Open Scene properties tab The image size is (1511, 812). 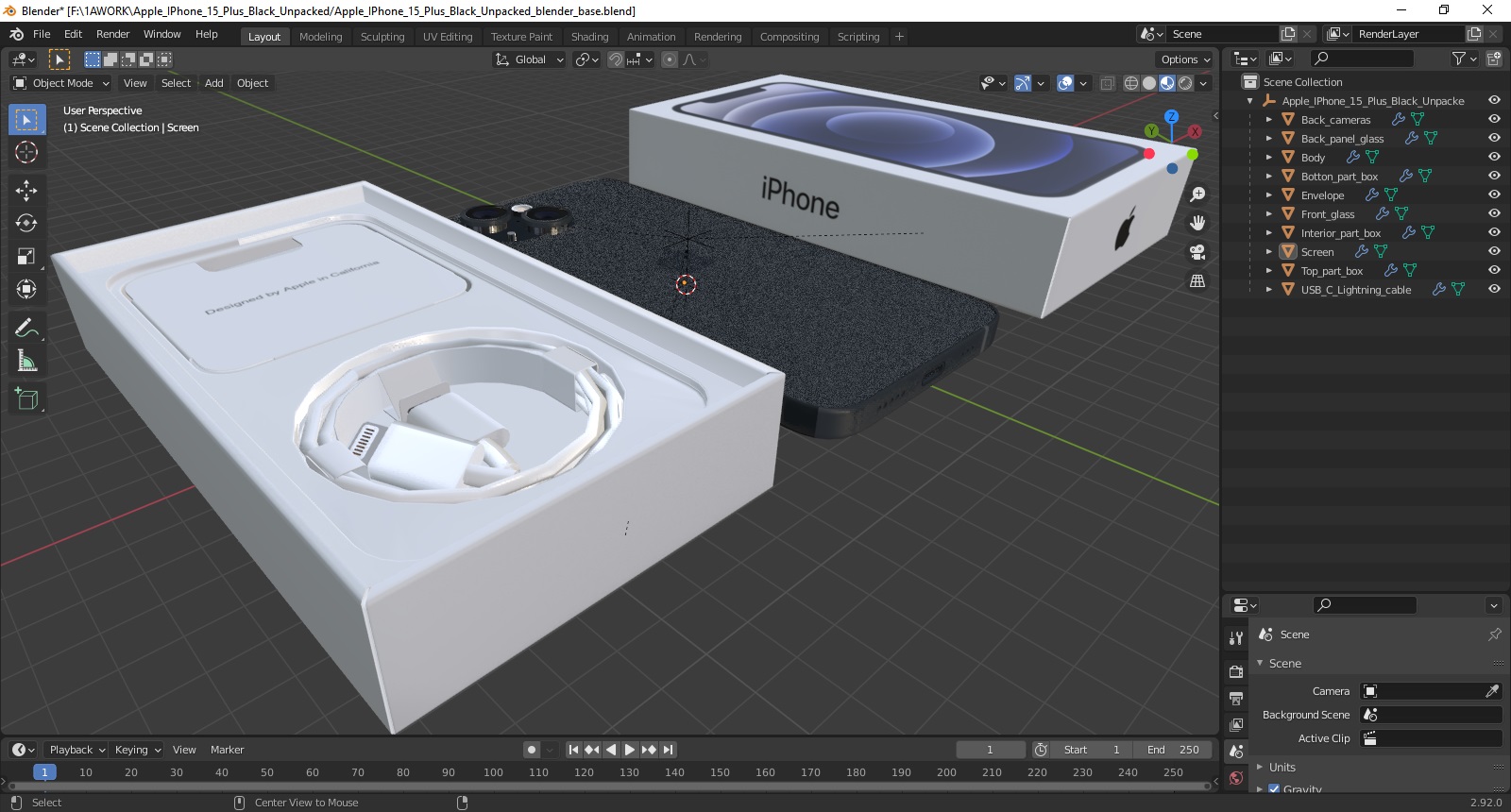[1236, 752]
